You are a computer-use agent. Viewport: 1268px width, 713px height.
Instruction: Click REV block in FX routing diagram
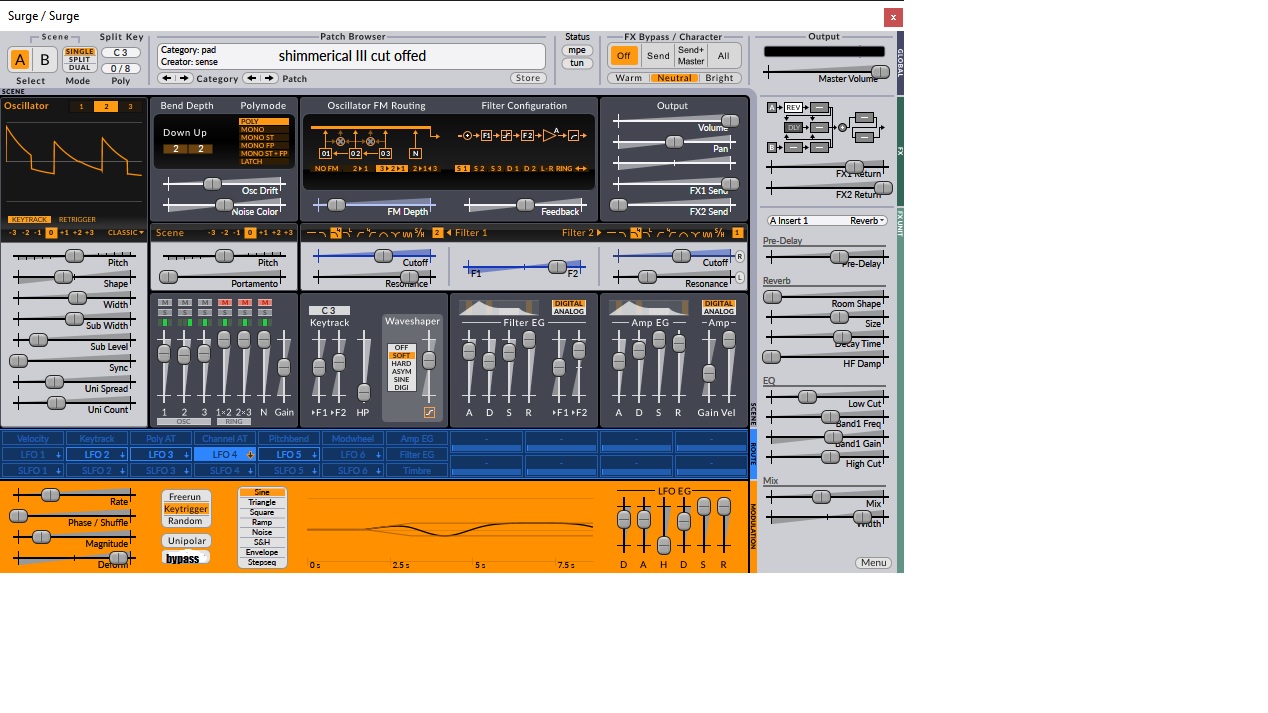(x=794, y=107)
